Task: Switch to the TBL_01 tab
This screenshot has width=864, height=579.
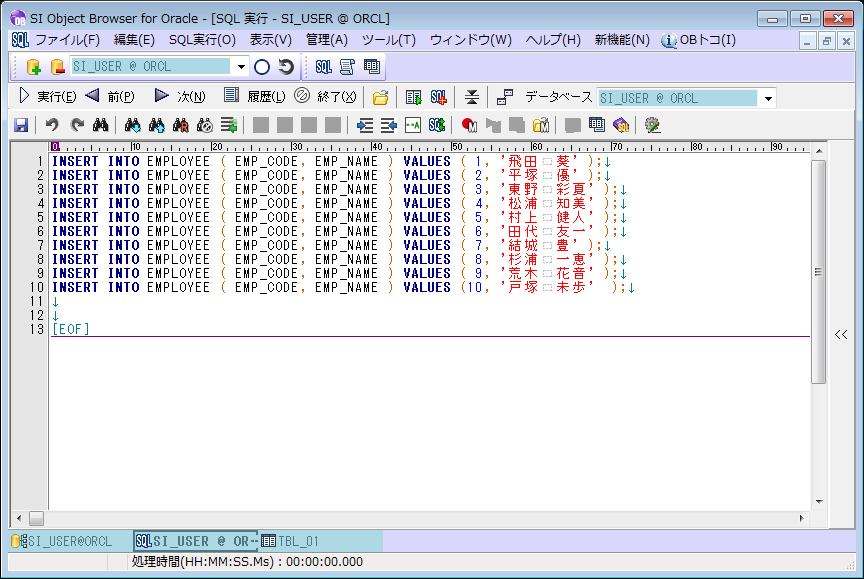Action: tap(290, 541)
